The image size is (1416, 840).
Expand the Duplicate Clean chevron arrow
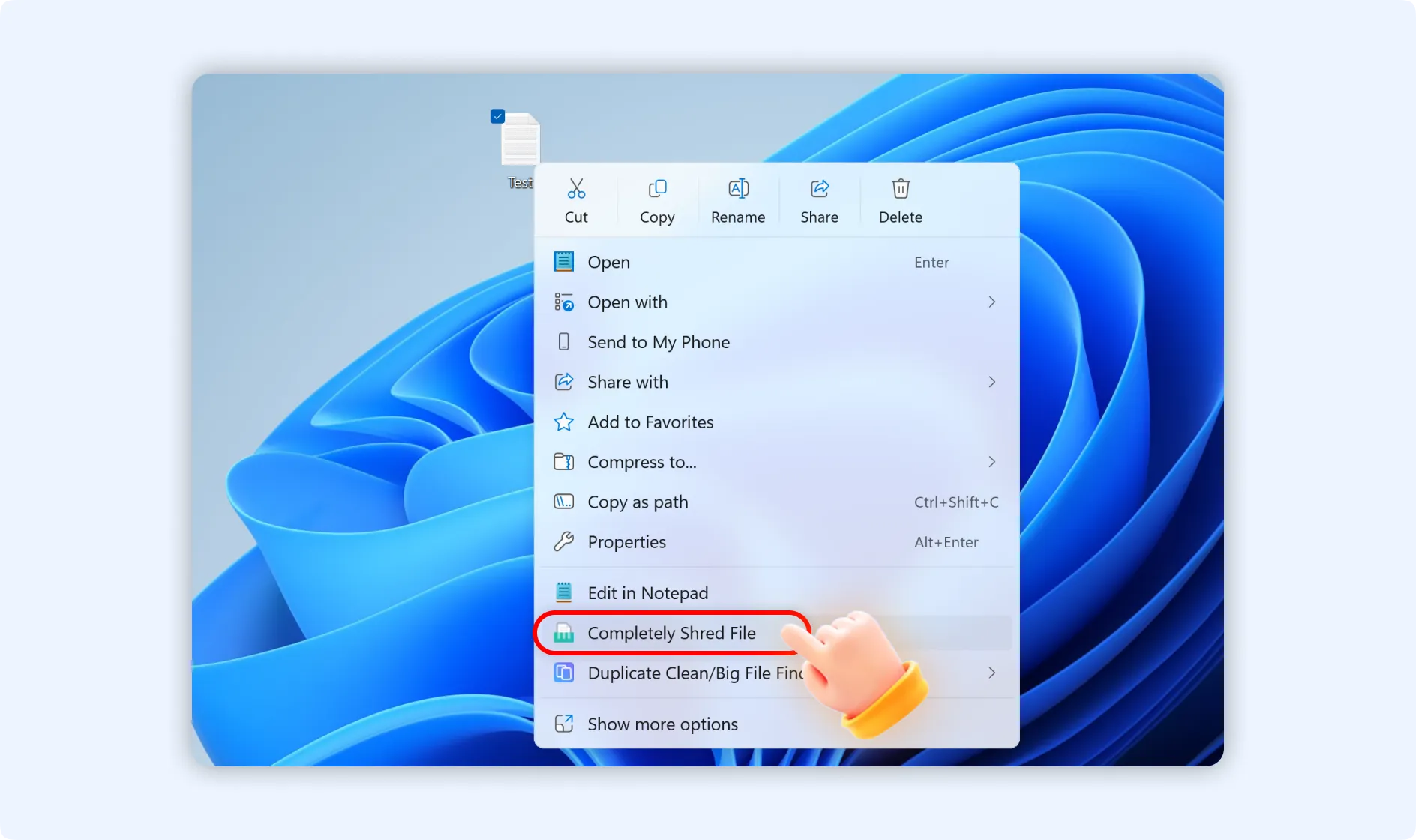991,673
